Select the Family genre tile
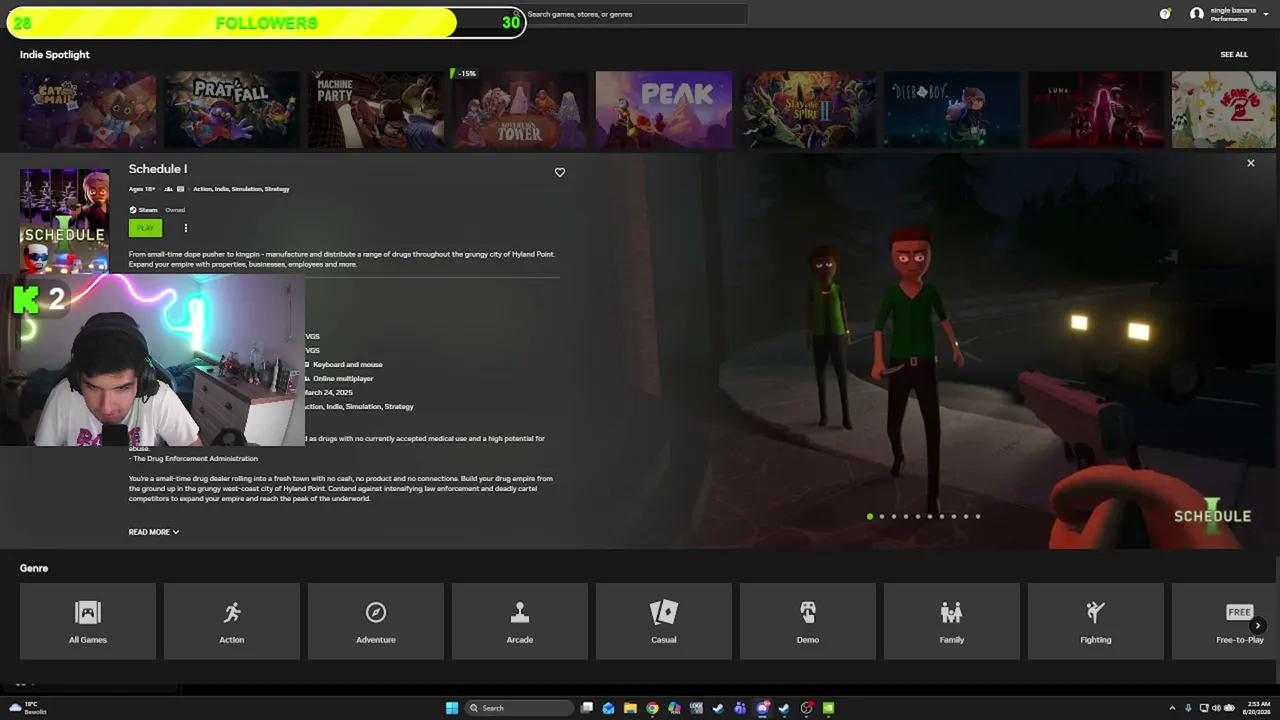1280x720 pixels. (952, 621)
